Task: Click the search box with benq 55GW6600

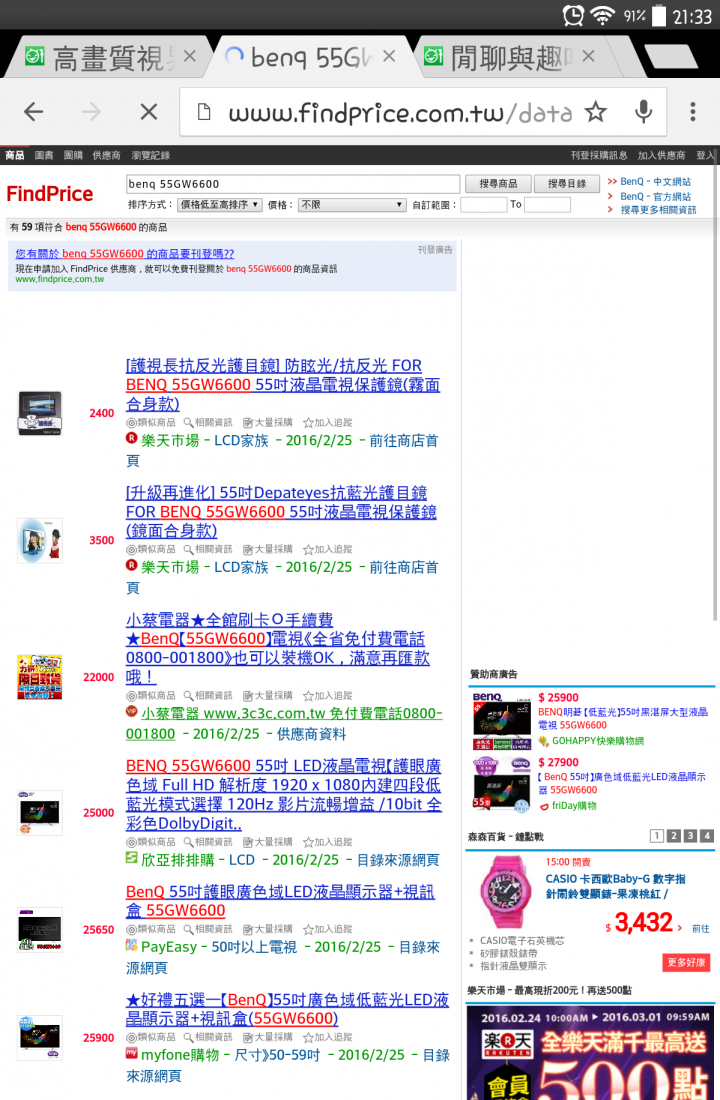Action: pos(293,184)
